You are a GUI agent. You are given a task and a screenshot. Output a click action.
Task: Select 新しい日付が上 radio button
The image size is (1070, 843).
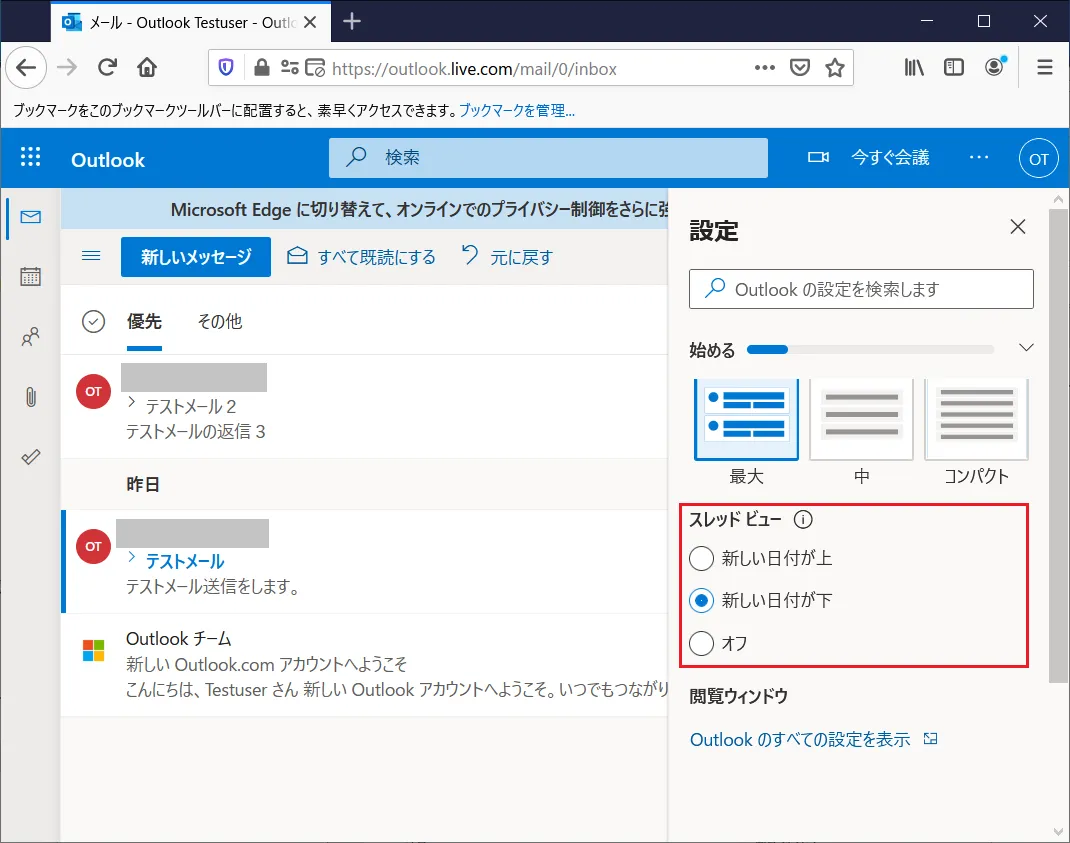pyautogui.click(x=702, y=558)
